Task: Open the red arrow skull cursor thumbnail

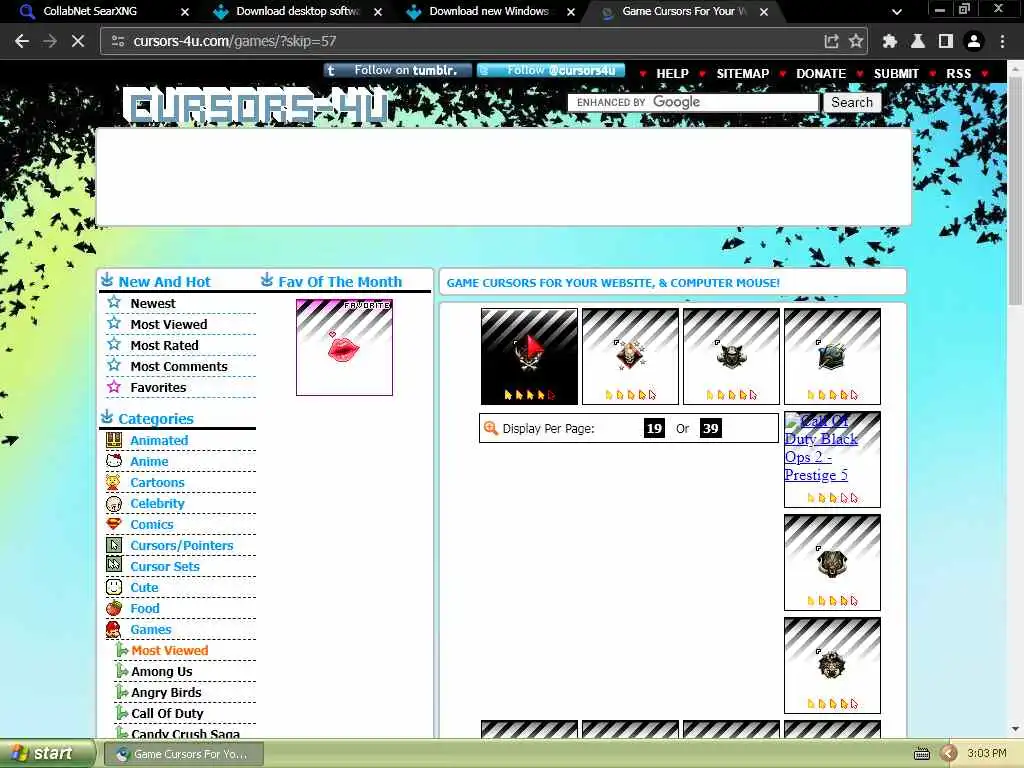Action: (529, 357)
